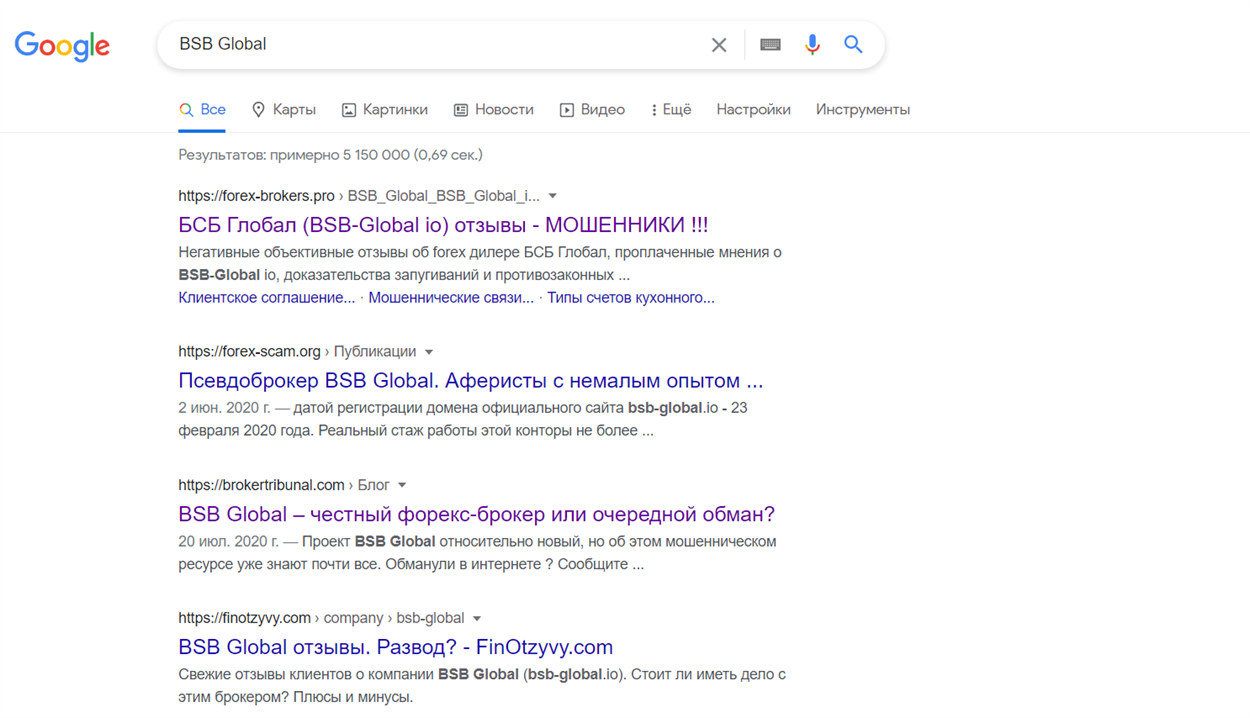Open sitelink Клиентское соглашение...
The image size is (1250, 718).
(x=266, y=298)
